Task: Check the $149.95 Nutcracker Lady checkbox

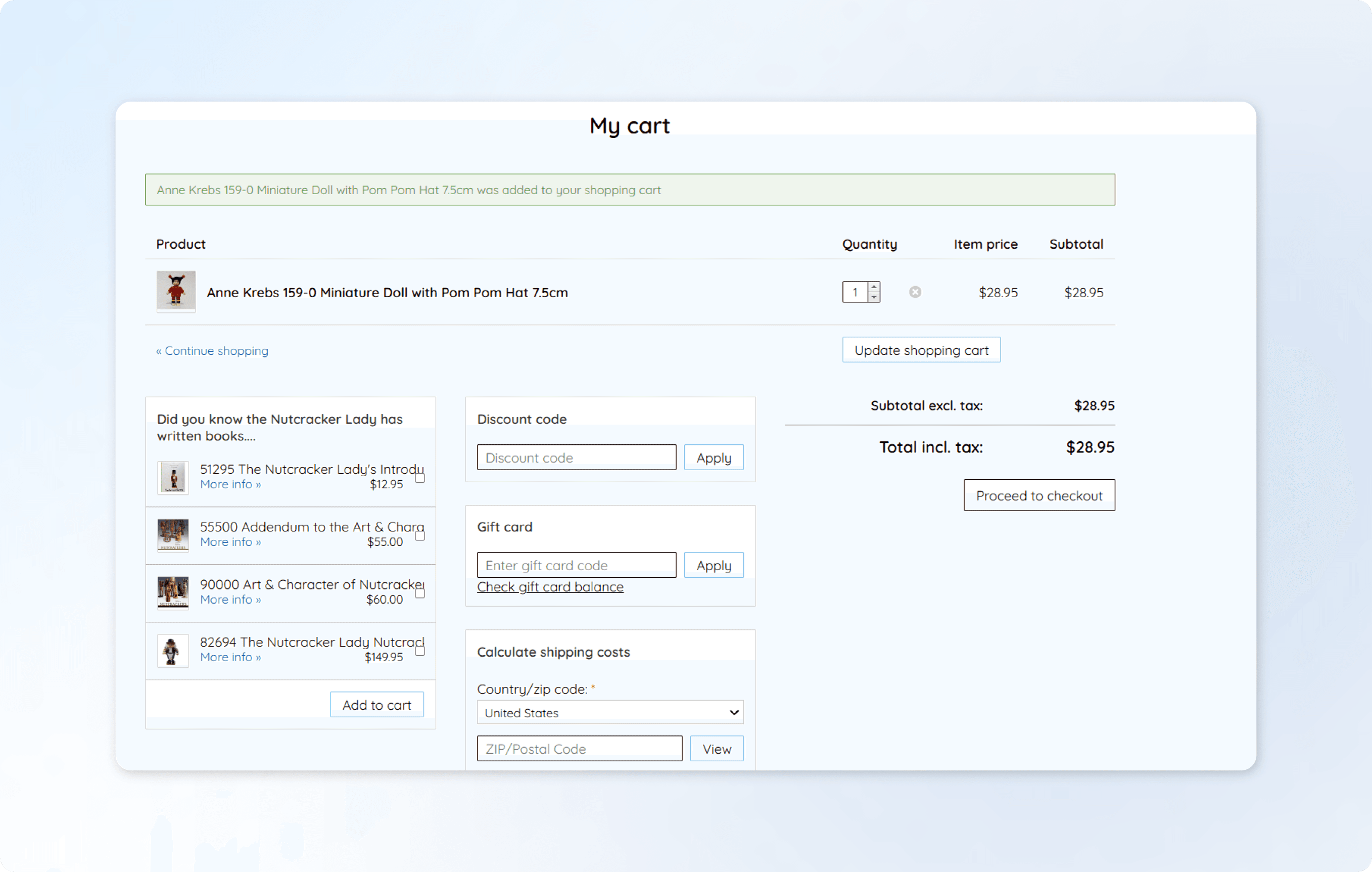Action: point(420,650)
